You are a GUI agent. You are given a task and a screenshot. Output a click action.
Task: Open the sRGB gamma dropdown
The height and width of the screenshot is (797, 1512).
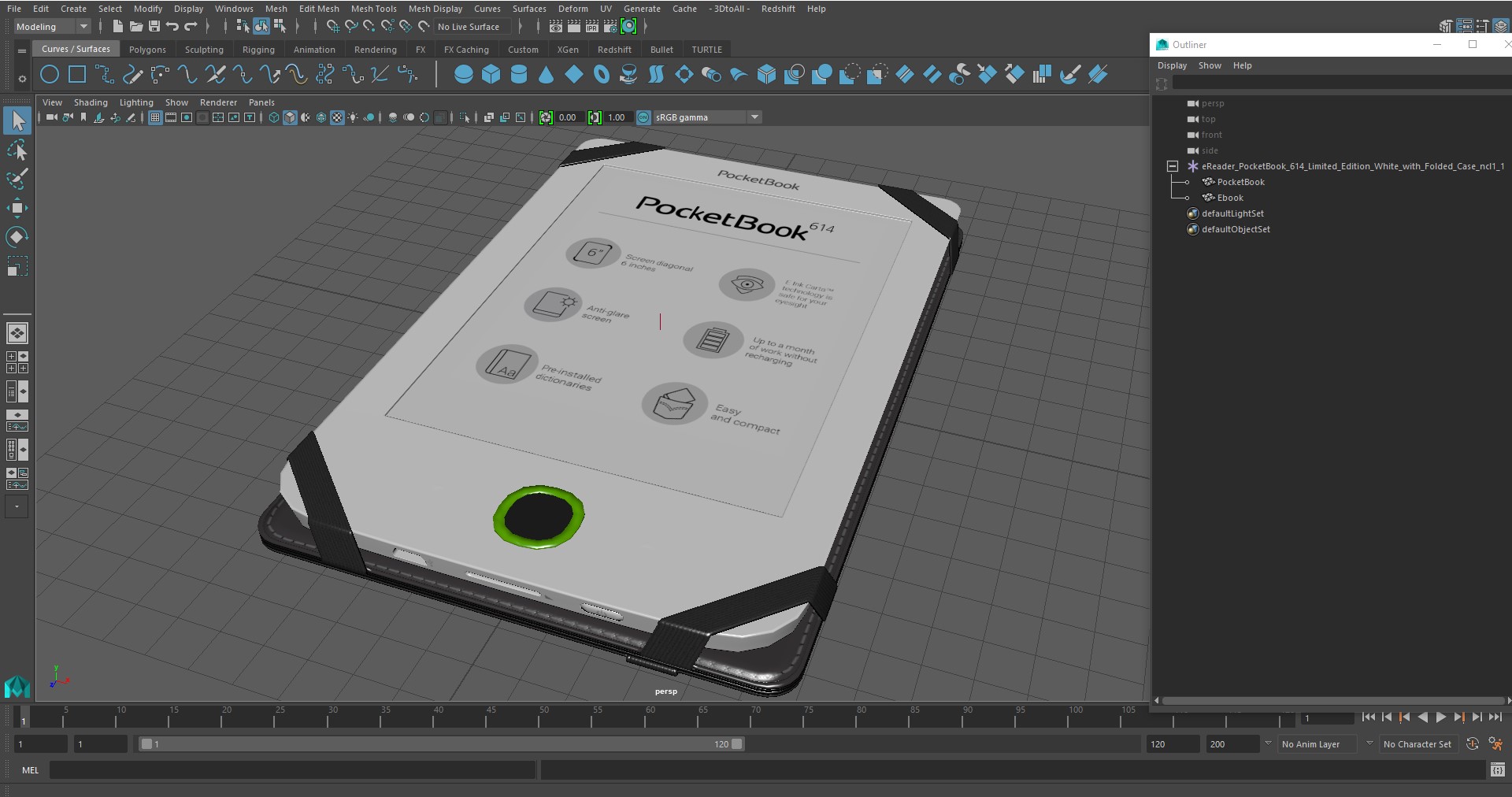pos(707,117)
